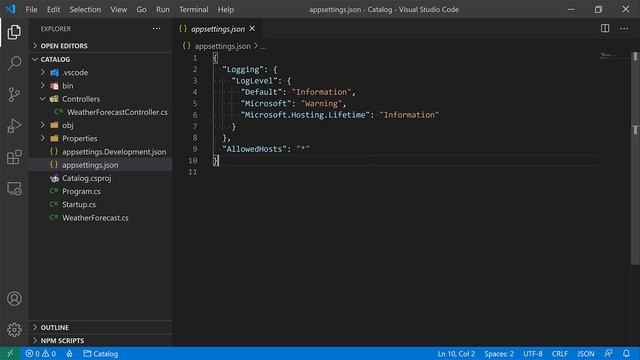This screenshot has width=640, height=360.
Task: Open the Accounts menu icon
Action: (x=14, y=299)
